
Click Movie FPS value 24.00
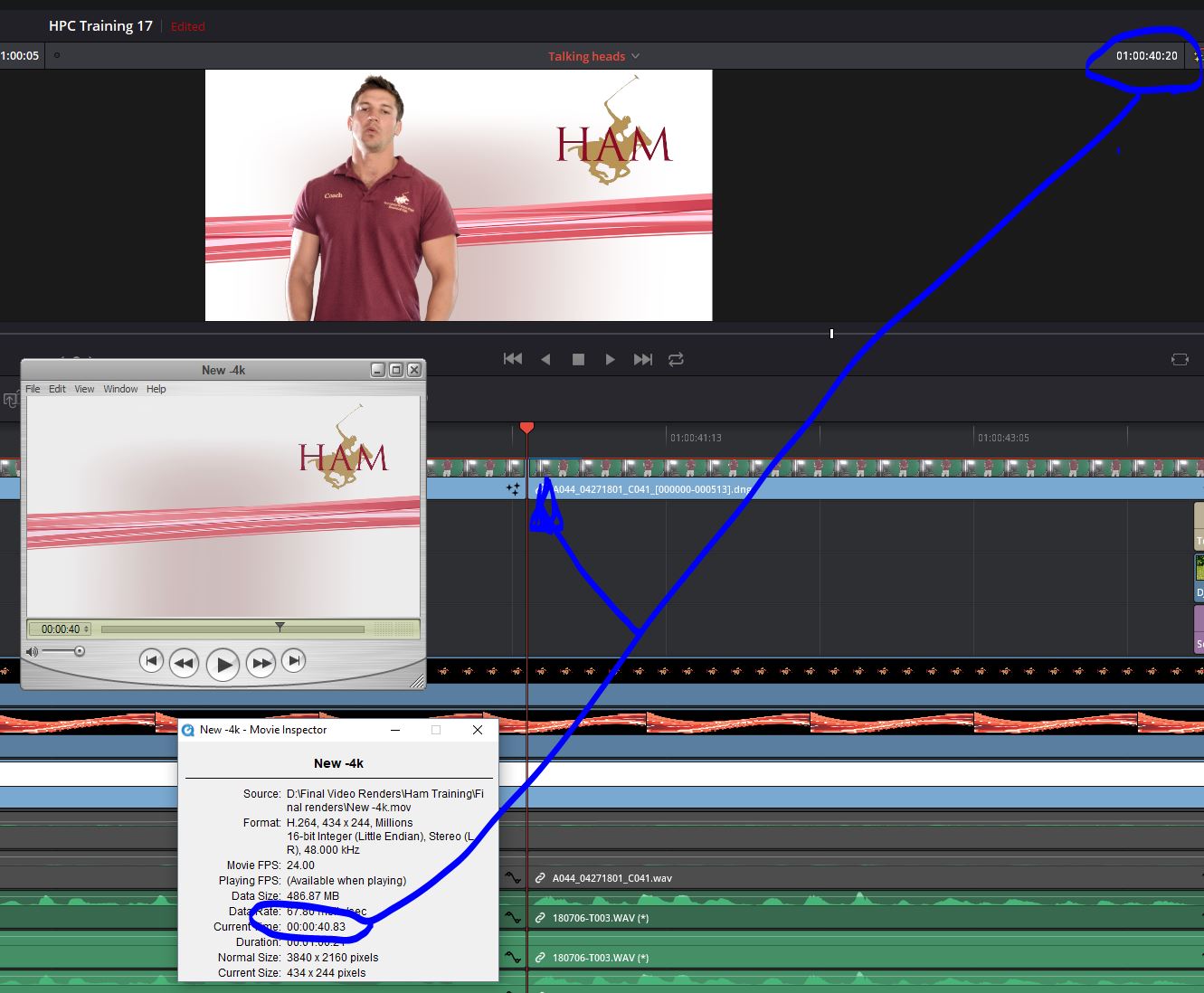[x=300, y=865]
